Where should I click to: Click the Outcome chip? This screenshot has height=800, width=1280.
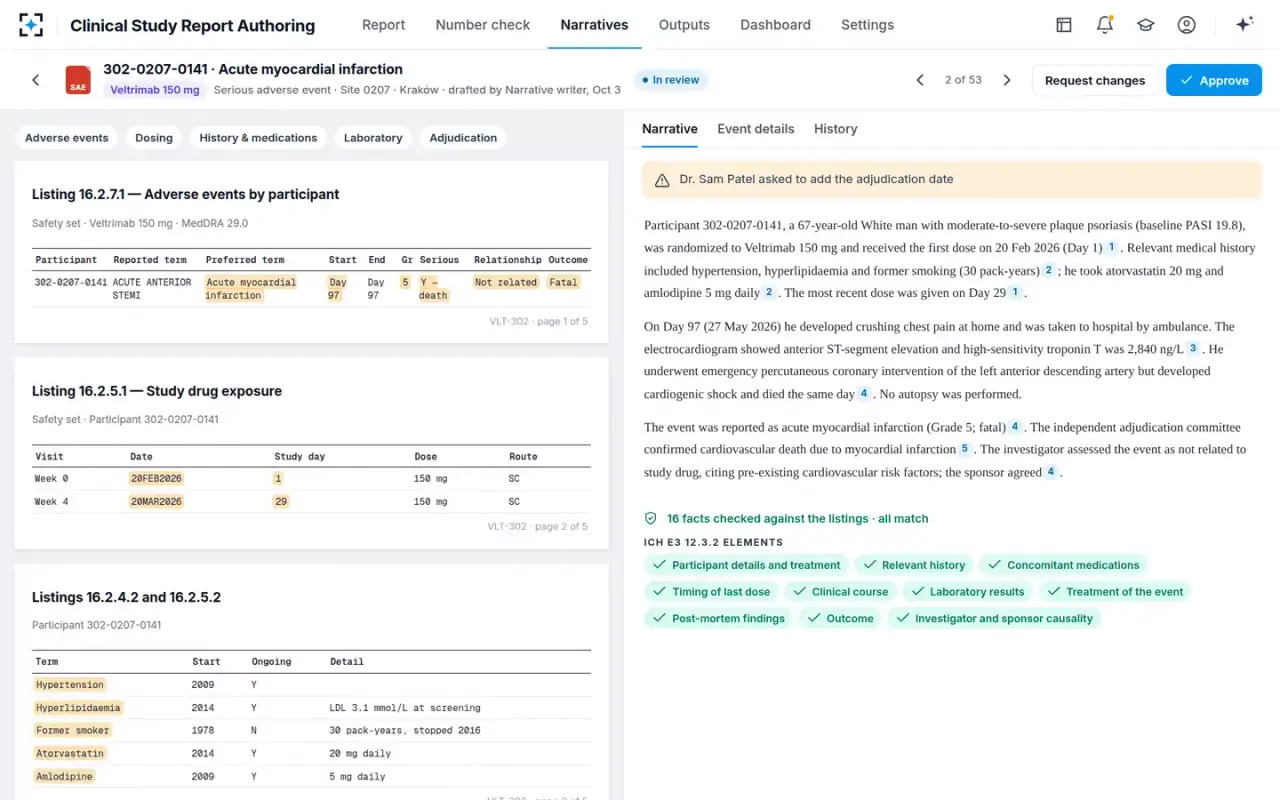pos(840,619)
